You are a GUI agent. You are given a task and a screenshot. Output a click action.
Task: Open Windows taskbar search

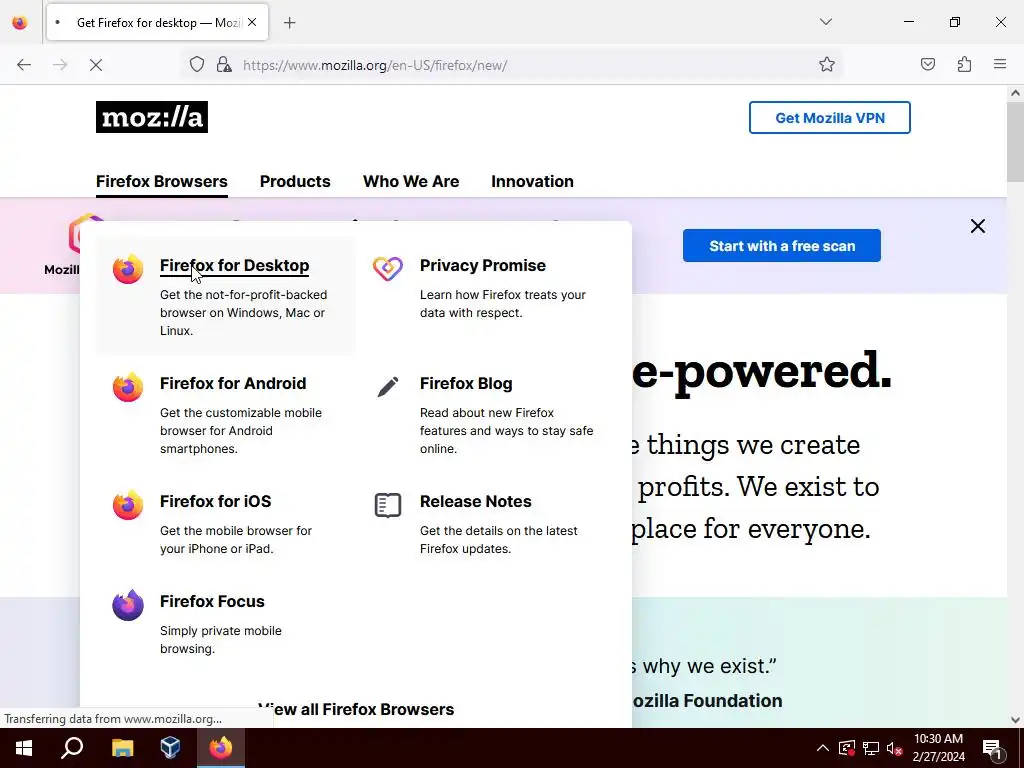point(72,748)
